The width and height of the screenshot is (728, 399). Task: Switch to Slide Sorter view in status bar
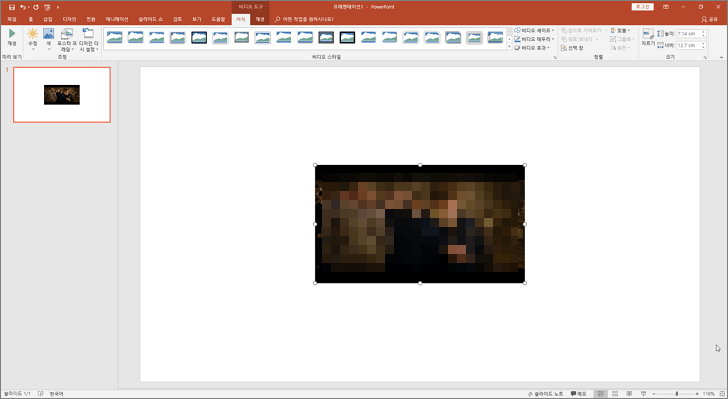pos(615,393)
